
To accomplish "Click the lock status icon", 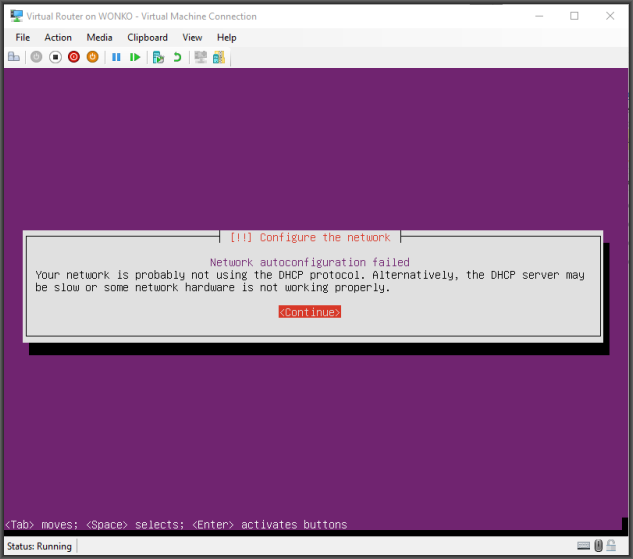I will point(611,546).
